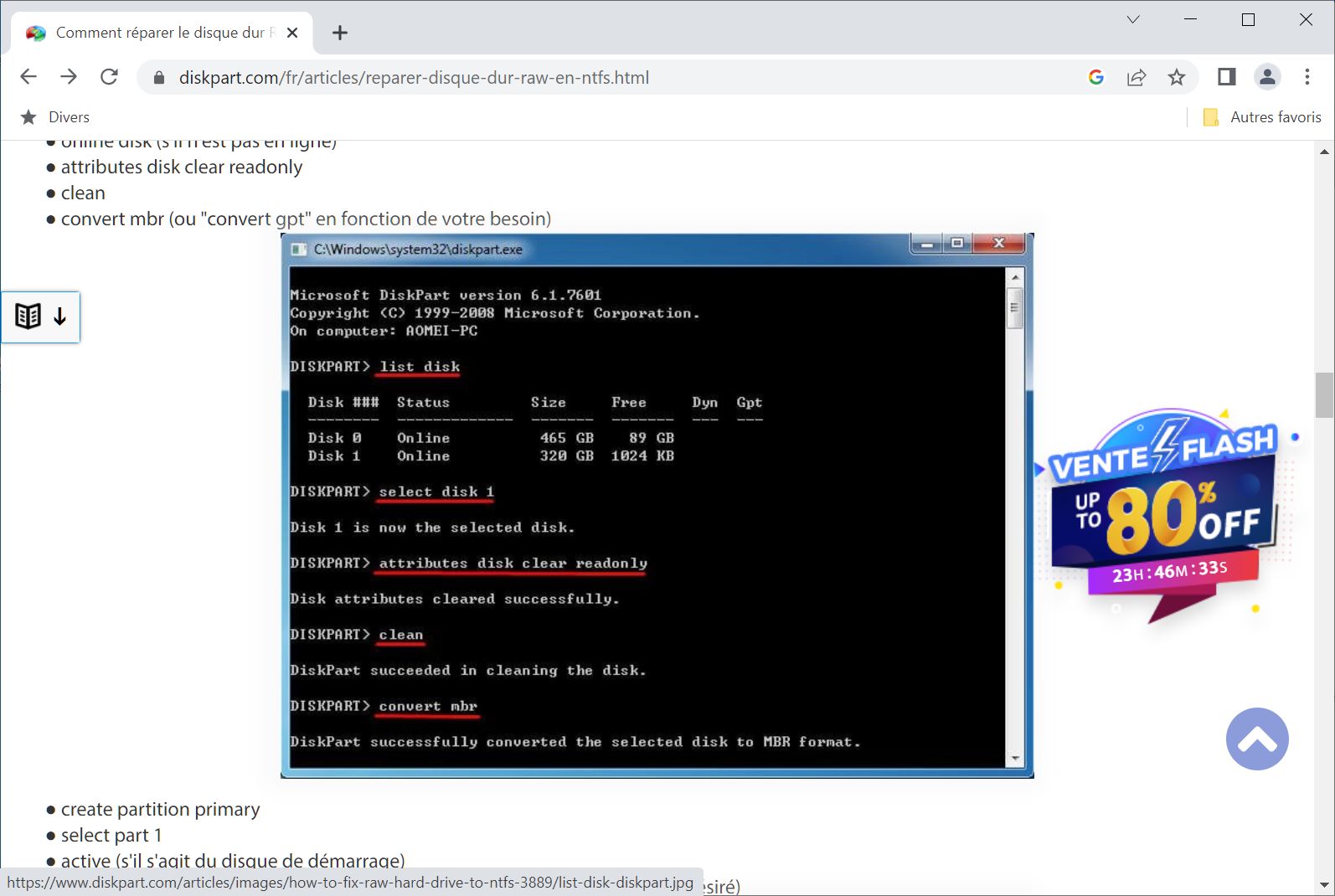Minimize the browser window
Viewport: 1335px width, 896px height.
(1191, 19)
